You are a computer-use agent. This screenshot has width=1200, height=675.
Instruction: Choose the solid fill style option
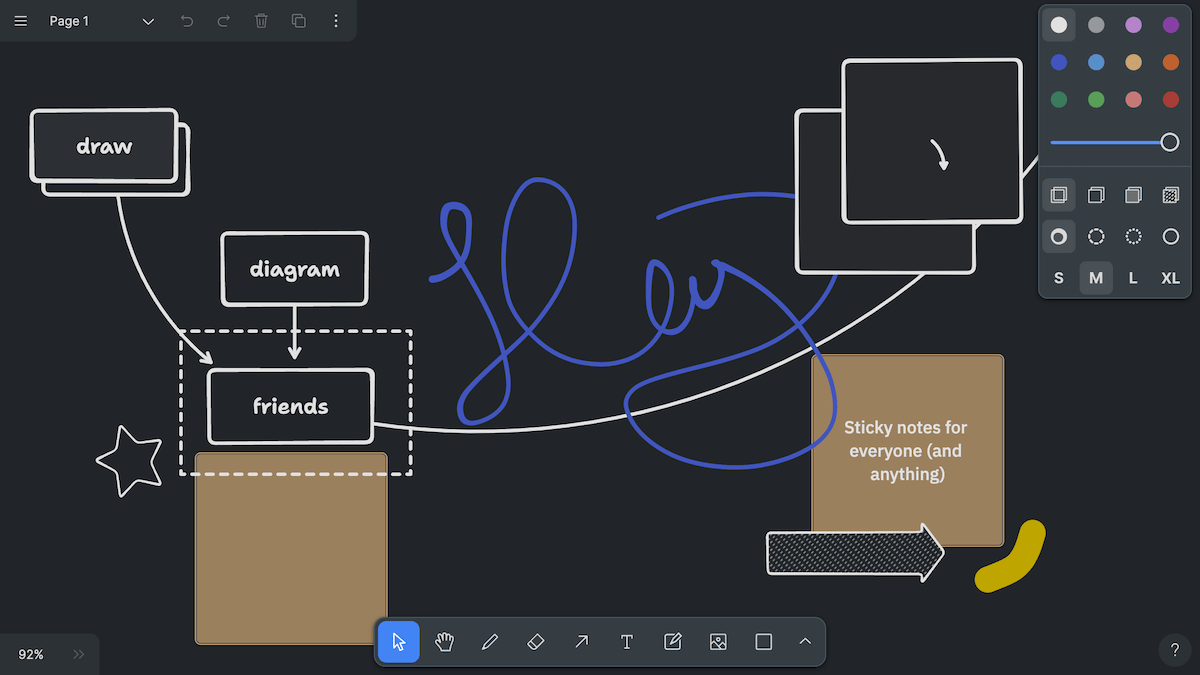click(1133, 195)
